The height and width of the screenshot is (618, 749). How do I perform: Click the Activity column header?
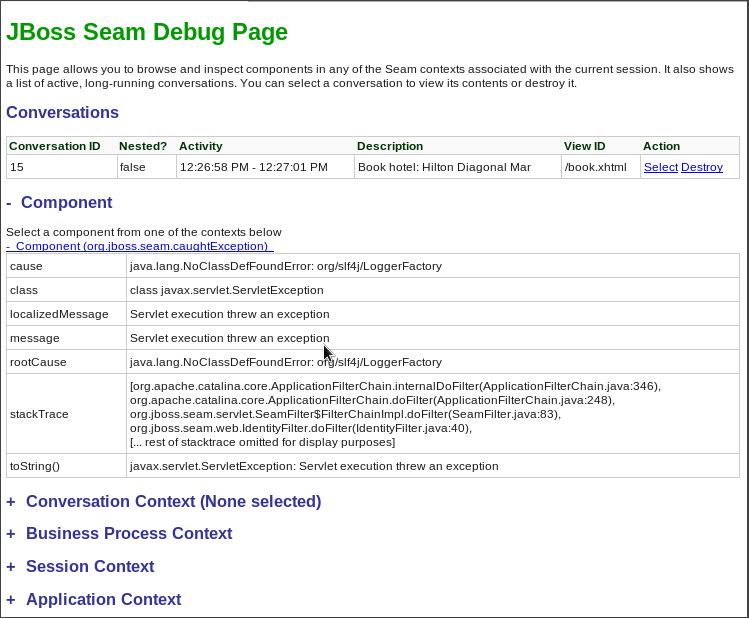point(201,146)
